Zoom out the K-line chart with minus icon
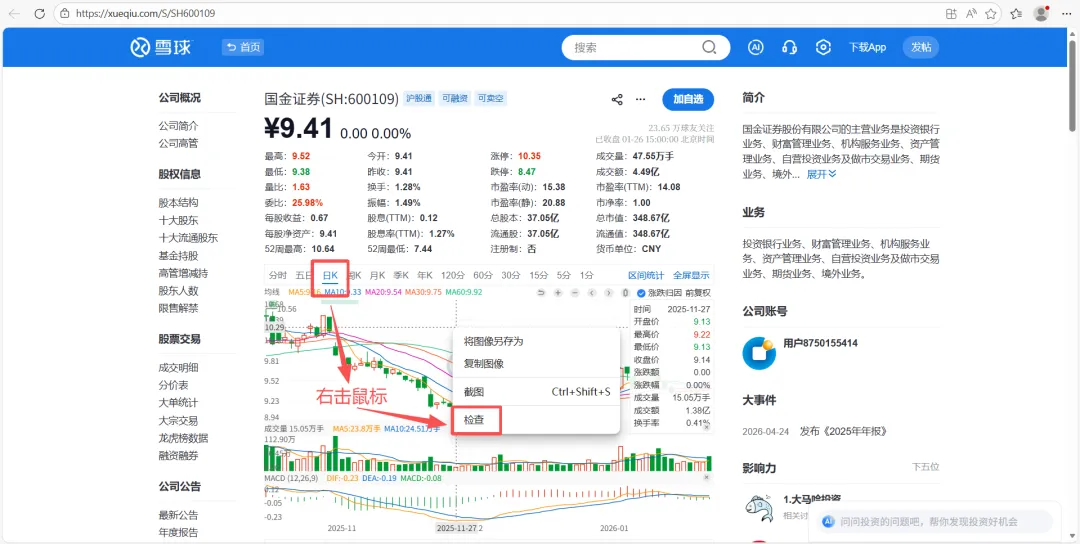1080x544 pixels. [574, 293]
